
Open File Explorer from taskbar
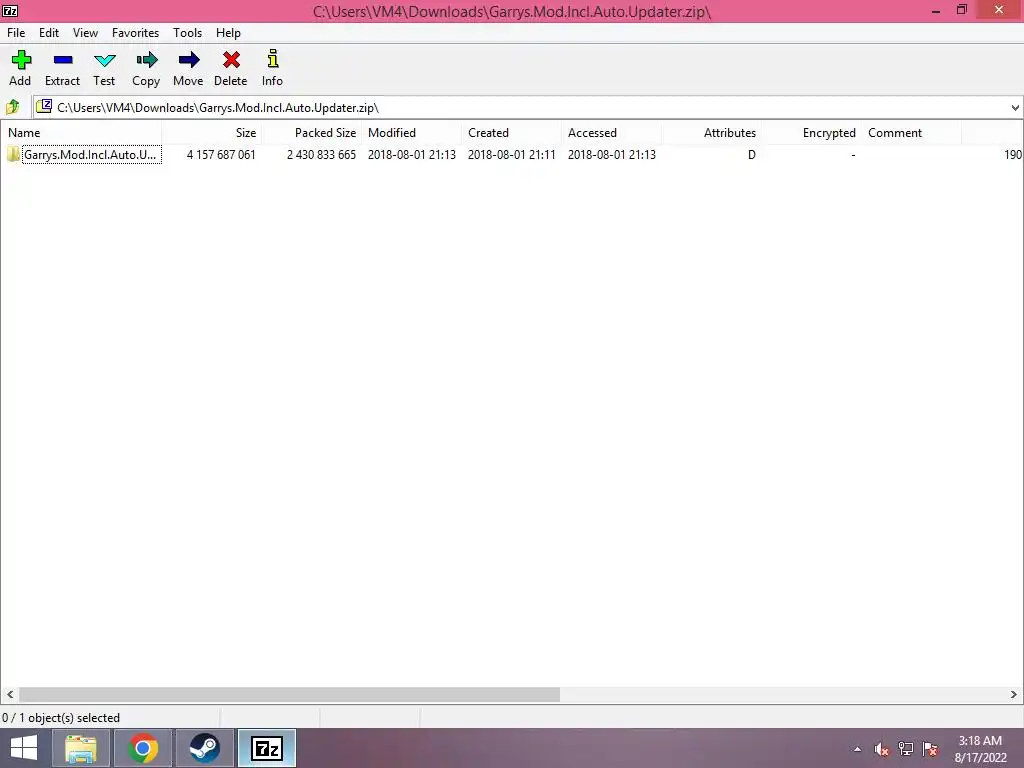80,748
